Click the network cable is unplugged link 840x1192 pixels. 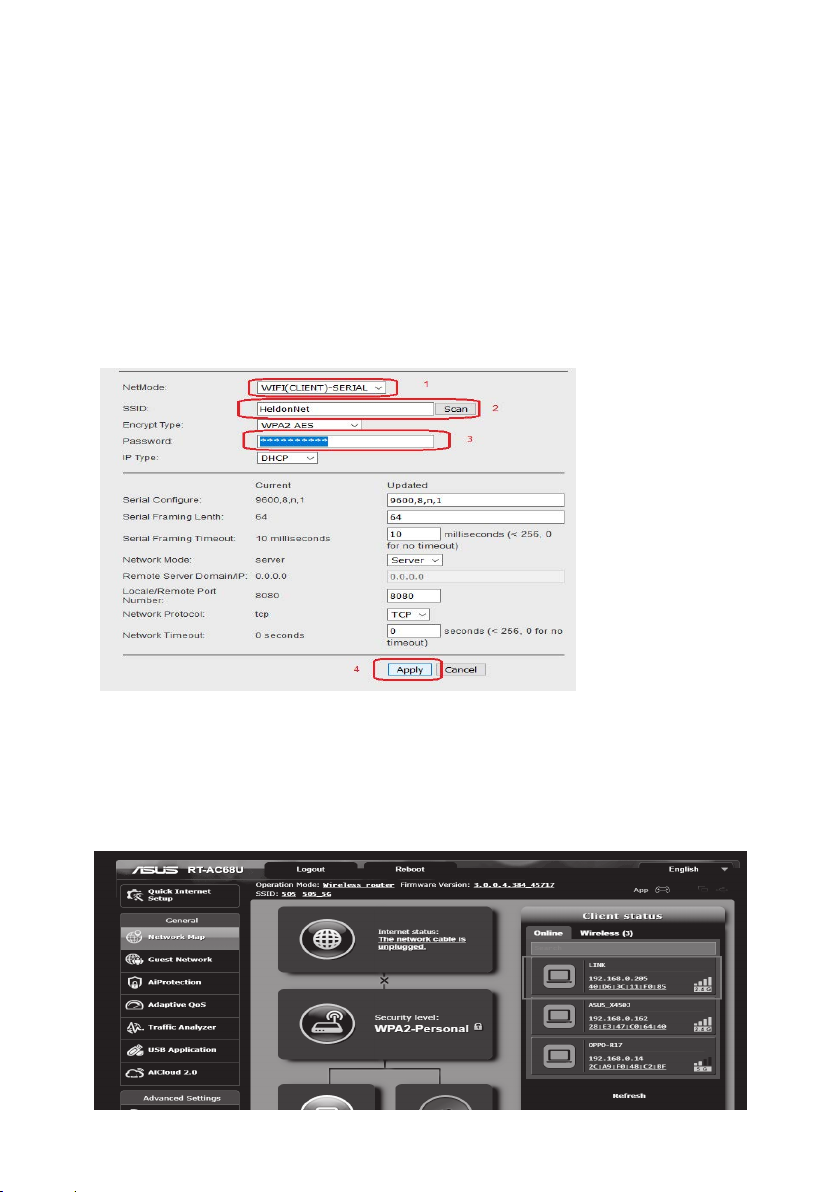click(x=422, y=943)
